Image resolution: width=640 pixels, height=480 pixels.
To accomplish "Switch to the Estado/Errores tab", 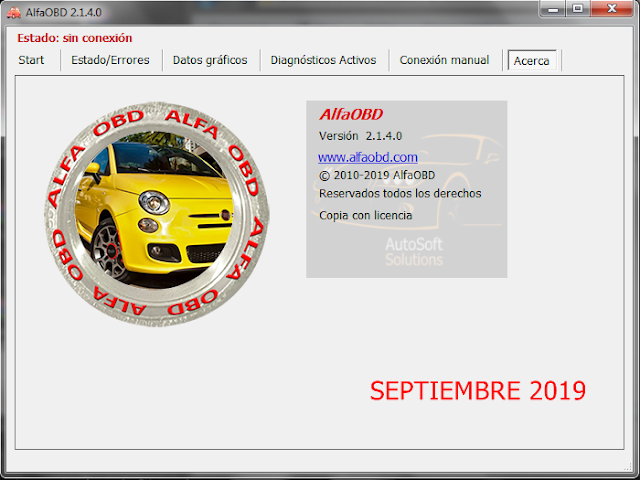I will (x=110, y=60).
